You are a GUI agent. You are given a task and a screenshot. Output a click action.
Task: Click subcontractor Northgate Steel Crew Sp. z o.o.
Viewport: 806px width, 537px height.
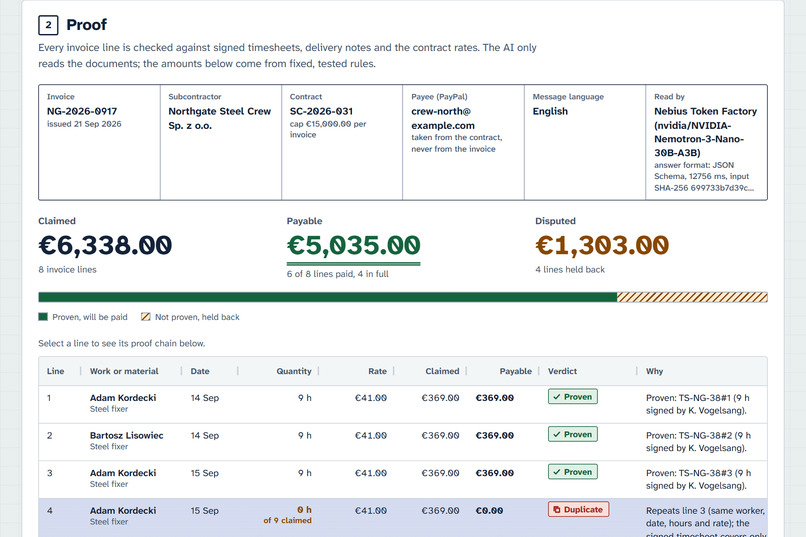click(x=219, y=118)
